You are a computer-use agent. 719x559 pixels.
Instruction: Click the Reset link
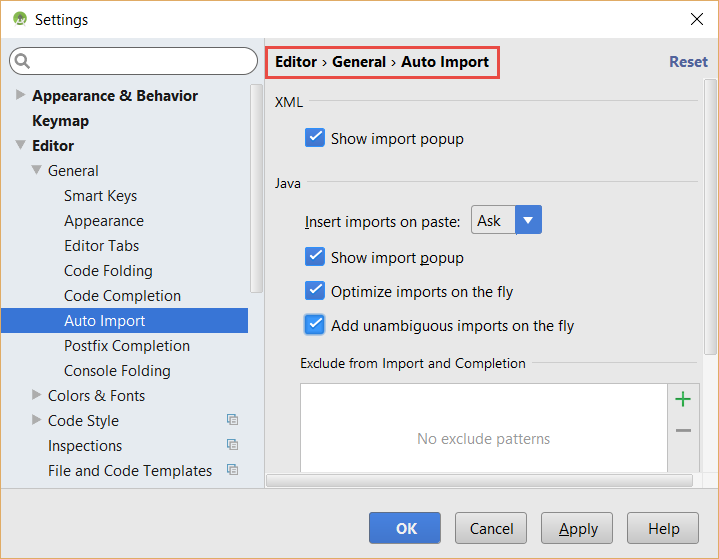click(688, 61)
